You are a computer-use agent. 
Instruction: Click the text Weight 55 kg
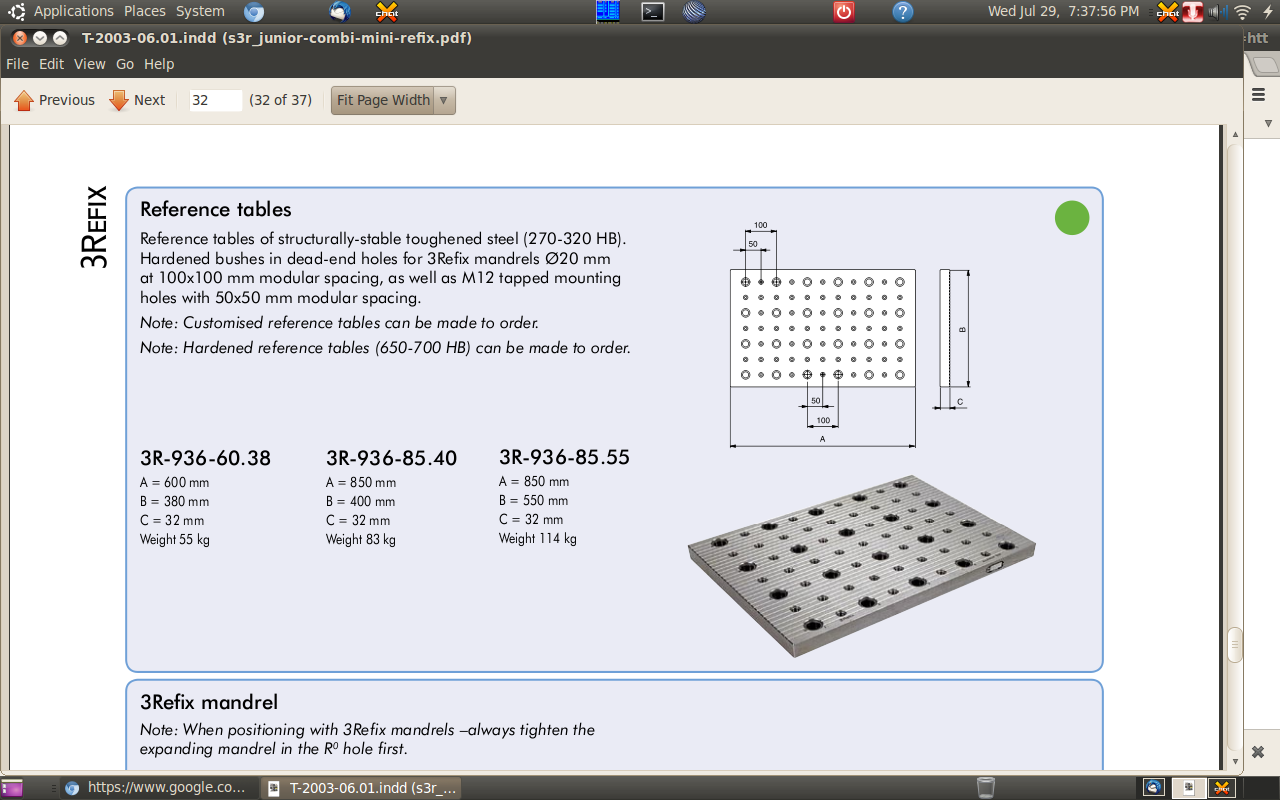pos(175,539)
